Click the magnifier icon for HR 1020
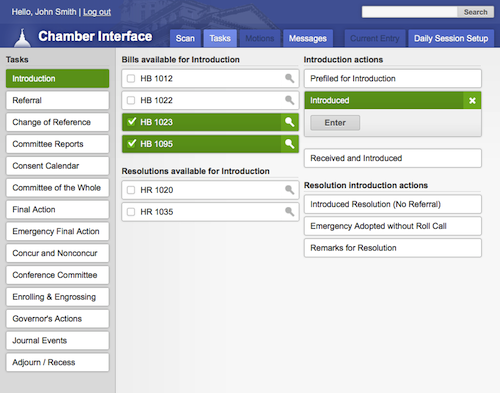 tap(289, 190)
